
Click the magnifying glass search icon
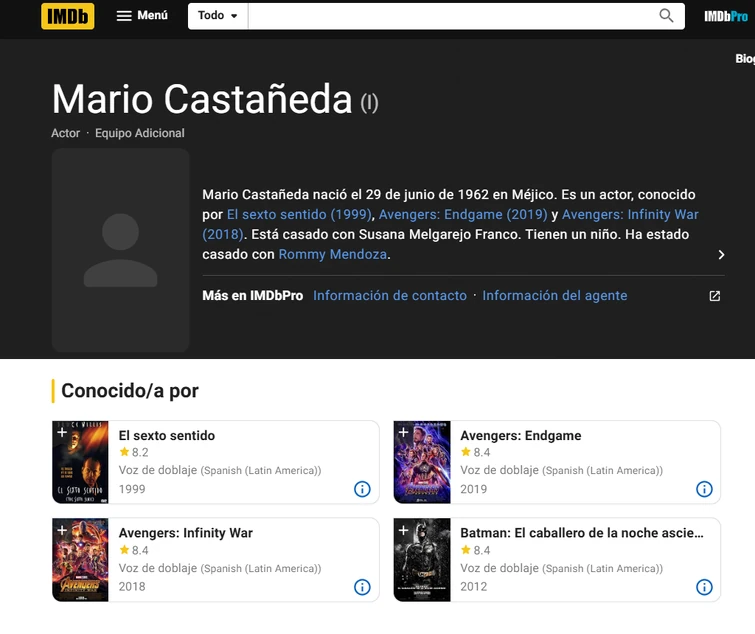[666, 16]
